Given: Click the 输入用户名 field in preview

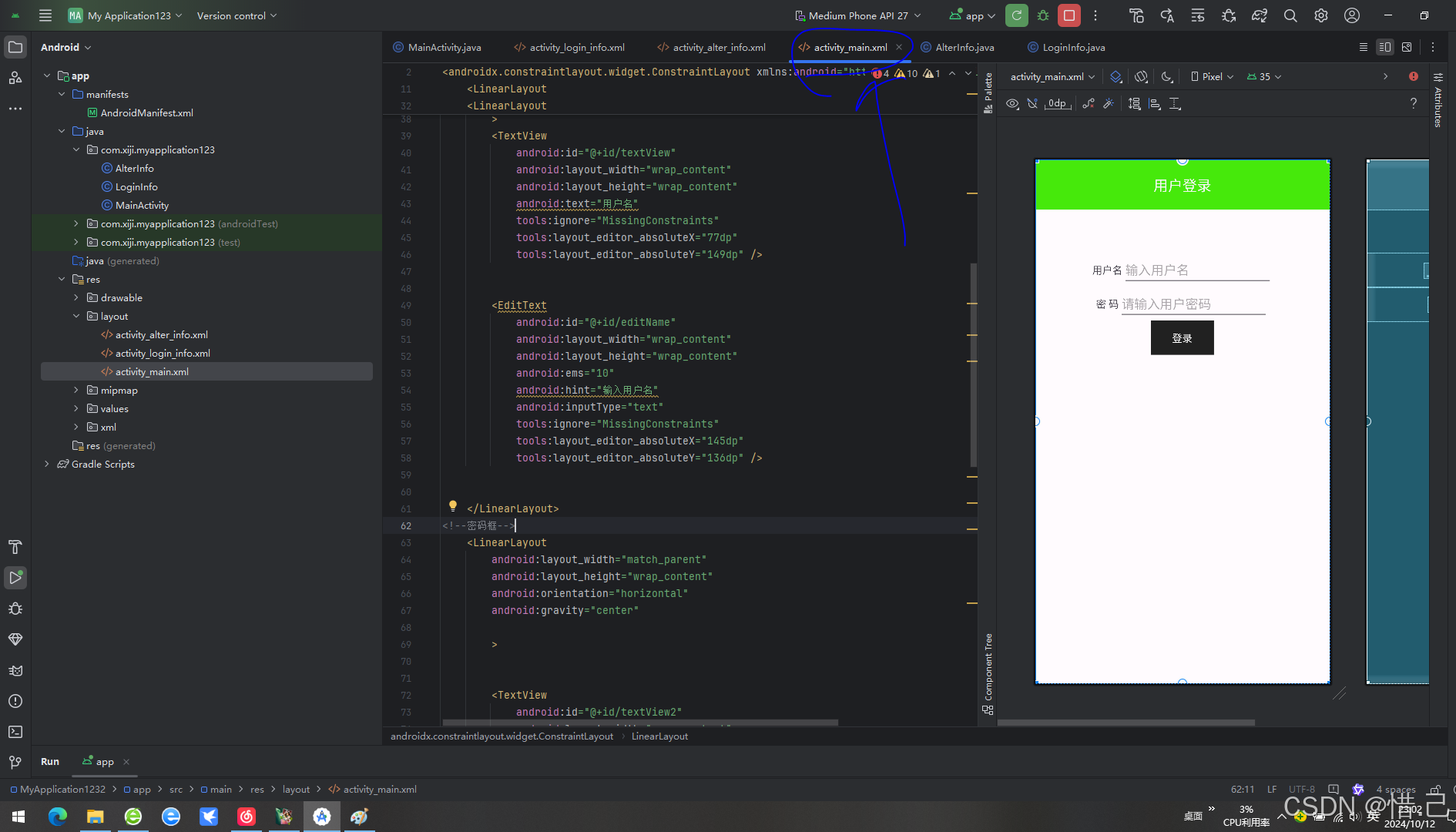Looking at the screenshot, I should tap(1196, 270).
